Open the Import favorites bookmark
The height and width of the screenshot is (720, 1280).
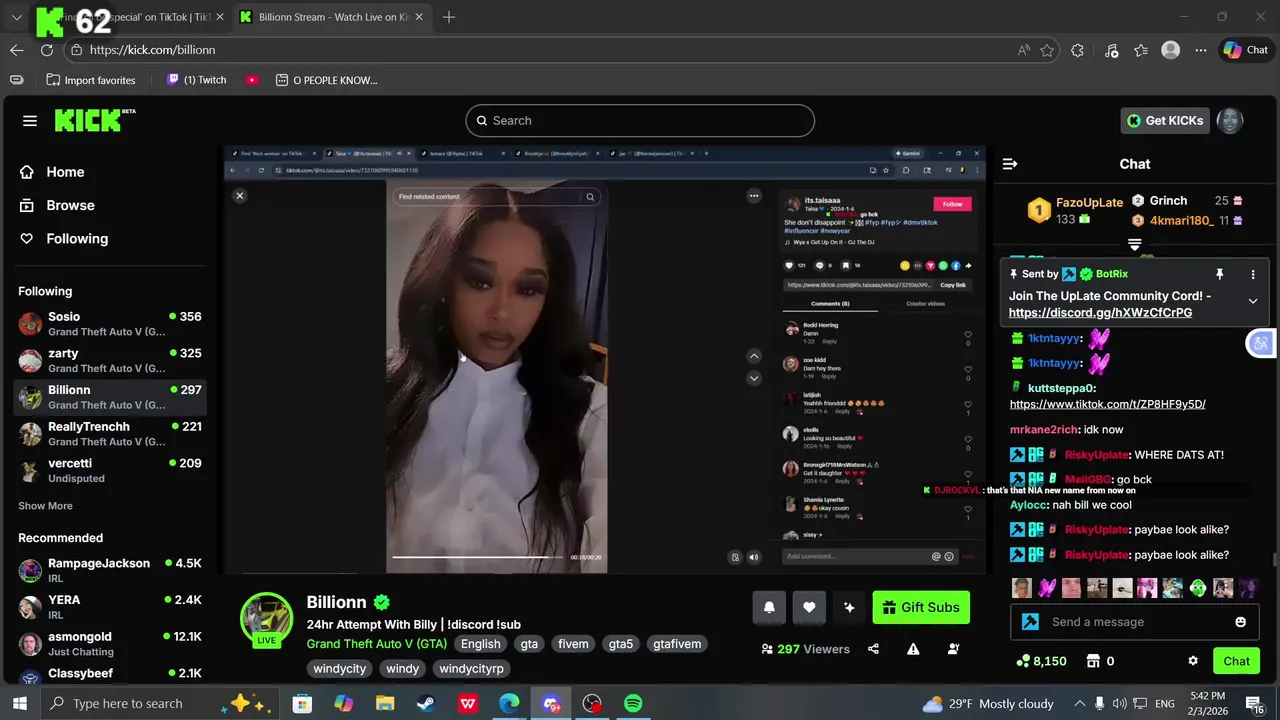click(x=90, y=80)
